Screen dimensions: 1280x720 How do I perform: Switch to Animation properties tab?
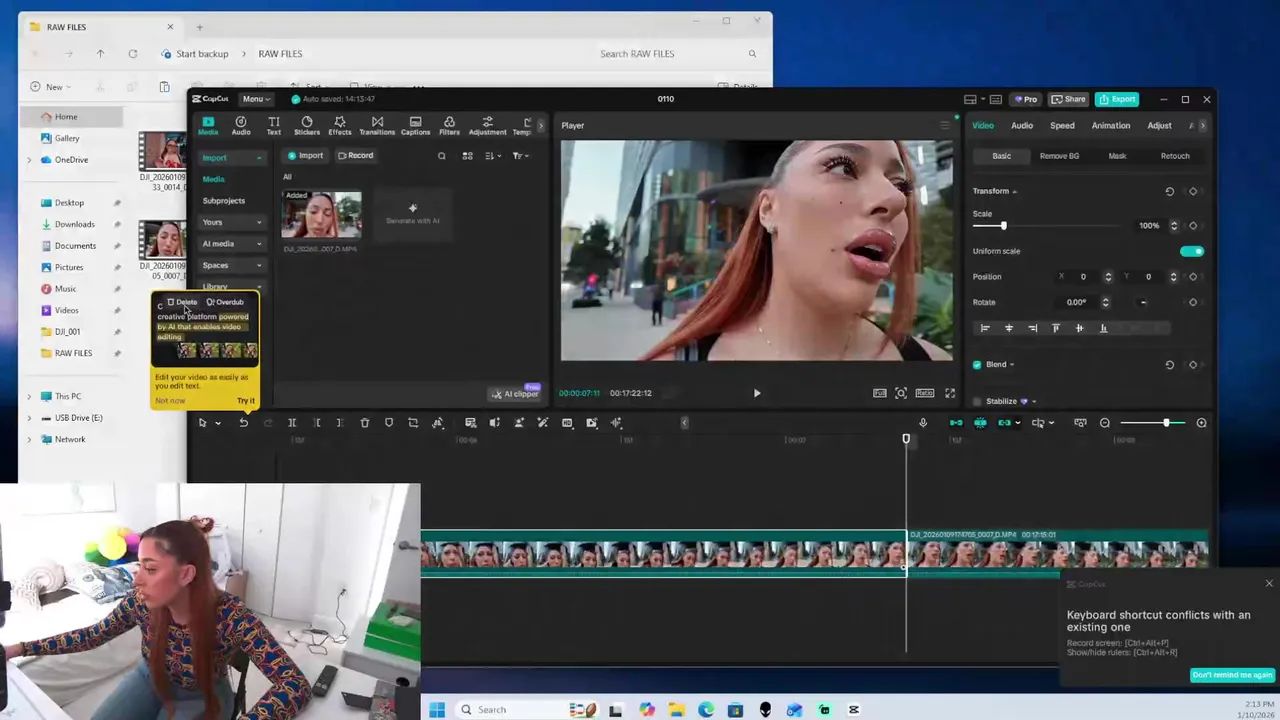1110,126
